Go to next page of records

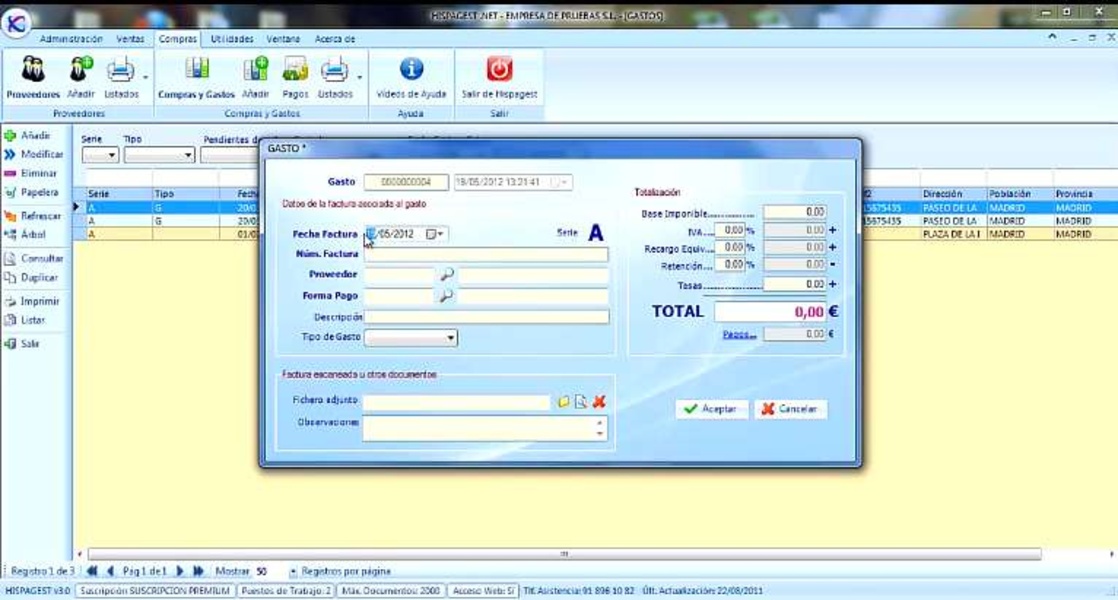[180, 571]
